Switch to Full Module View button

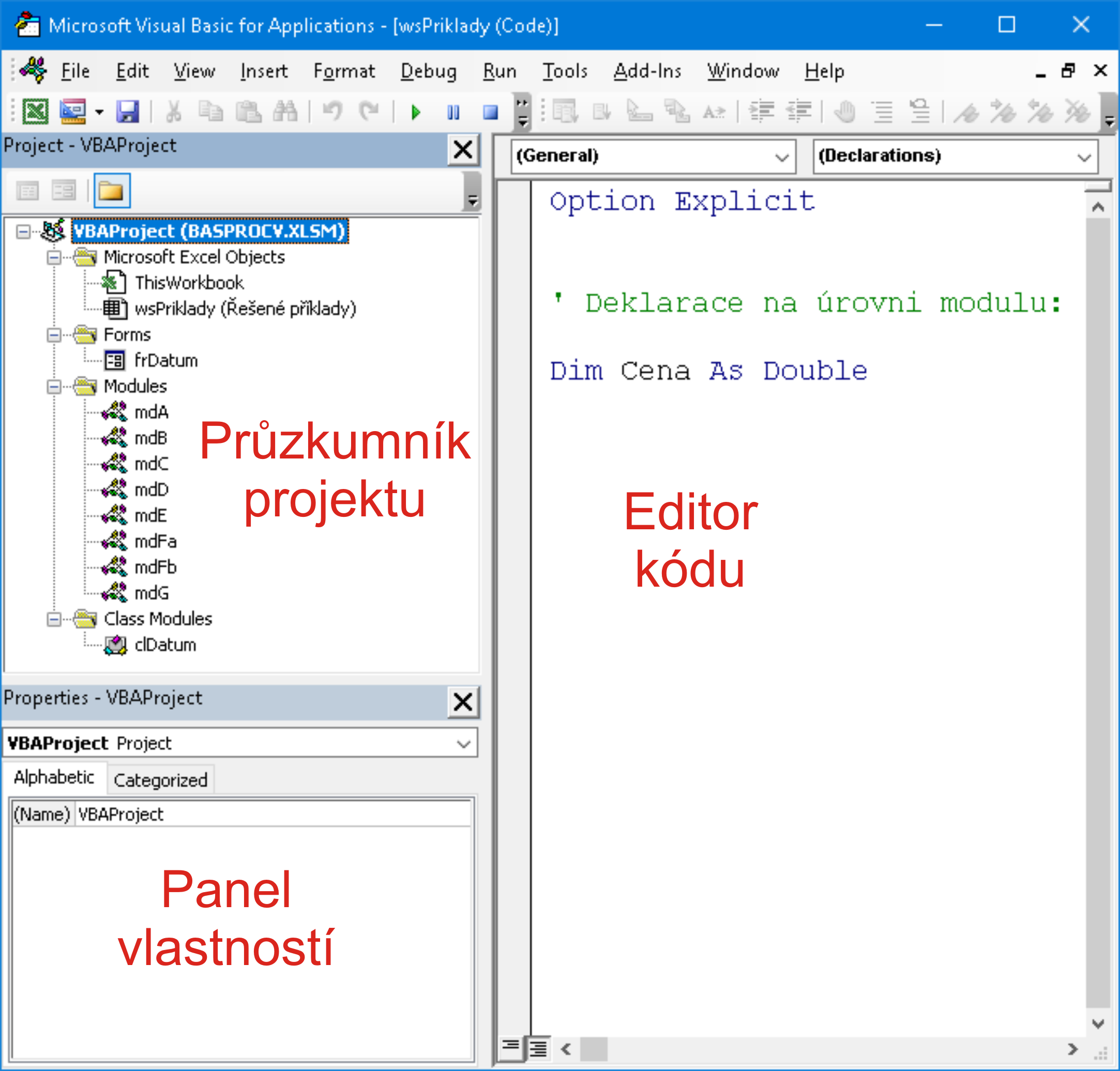click(x=538, y=1048)
